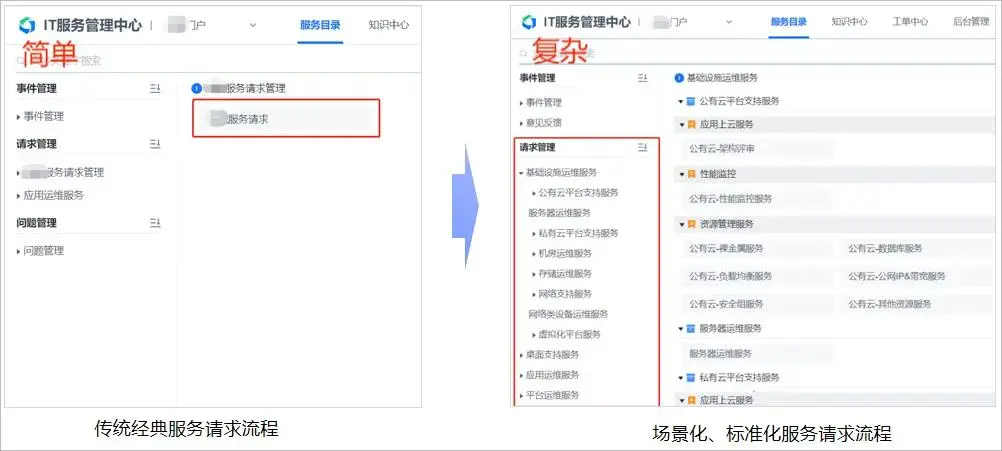The width and height of the screenshot is (1002, 451).
Task: Open the 公有云-安全组服务 service card
Action: 757,304
